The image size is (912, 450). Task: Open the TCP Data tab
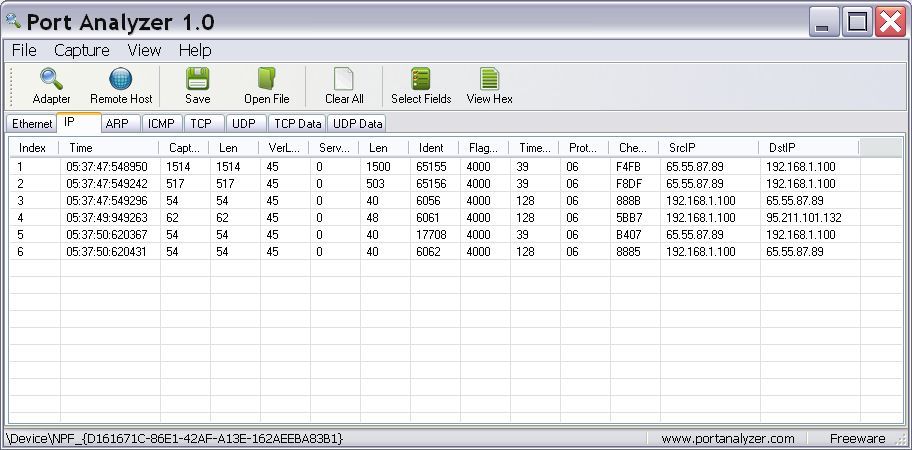(x=297, y=124)
